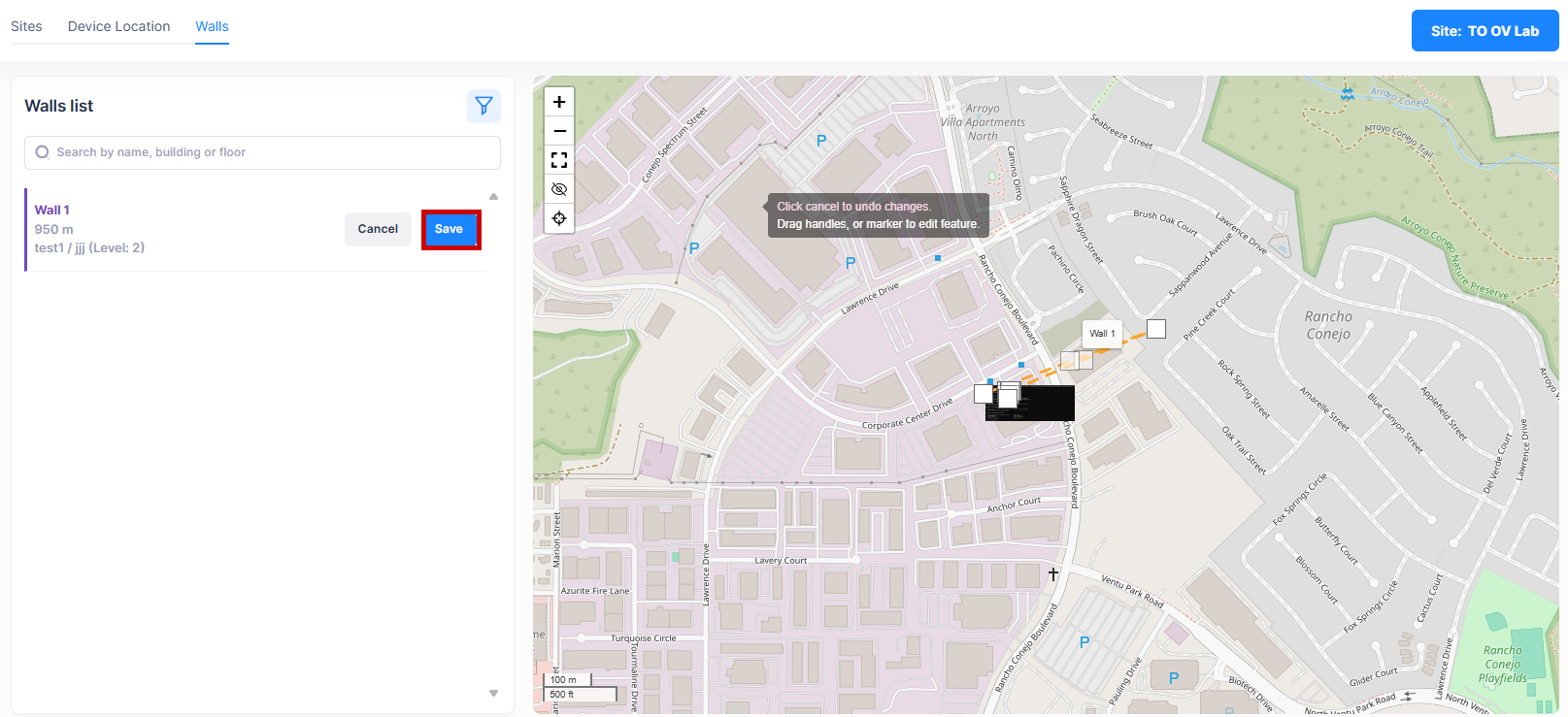Viewport: 1568px width, 717px height.
Task: Save the Wall 1 changes
Action: tap(450, 229)
